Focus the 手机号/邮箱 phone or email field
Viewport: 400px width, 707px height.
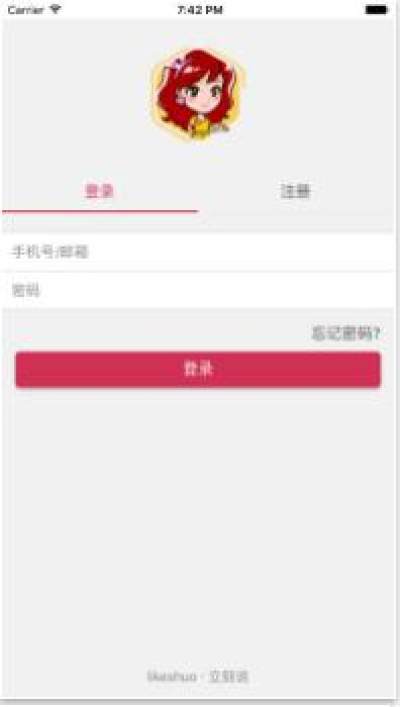[x=198, y=252]
